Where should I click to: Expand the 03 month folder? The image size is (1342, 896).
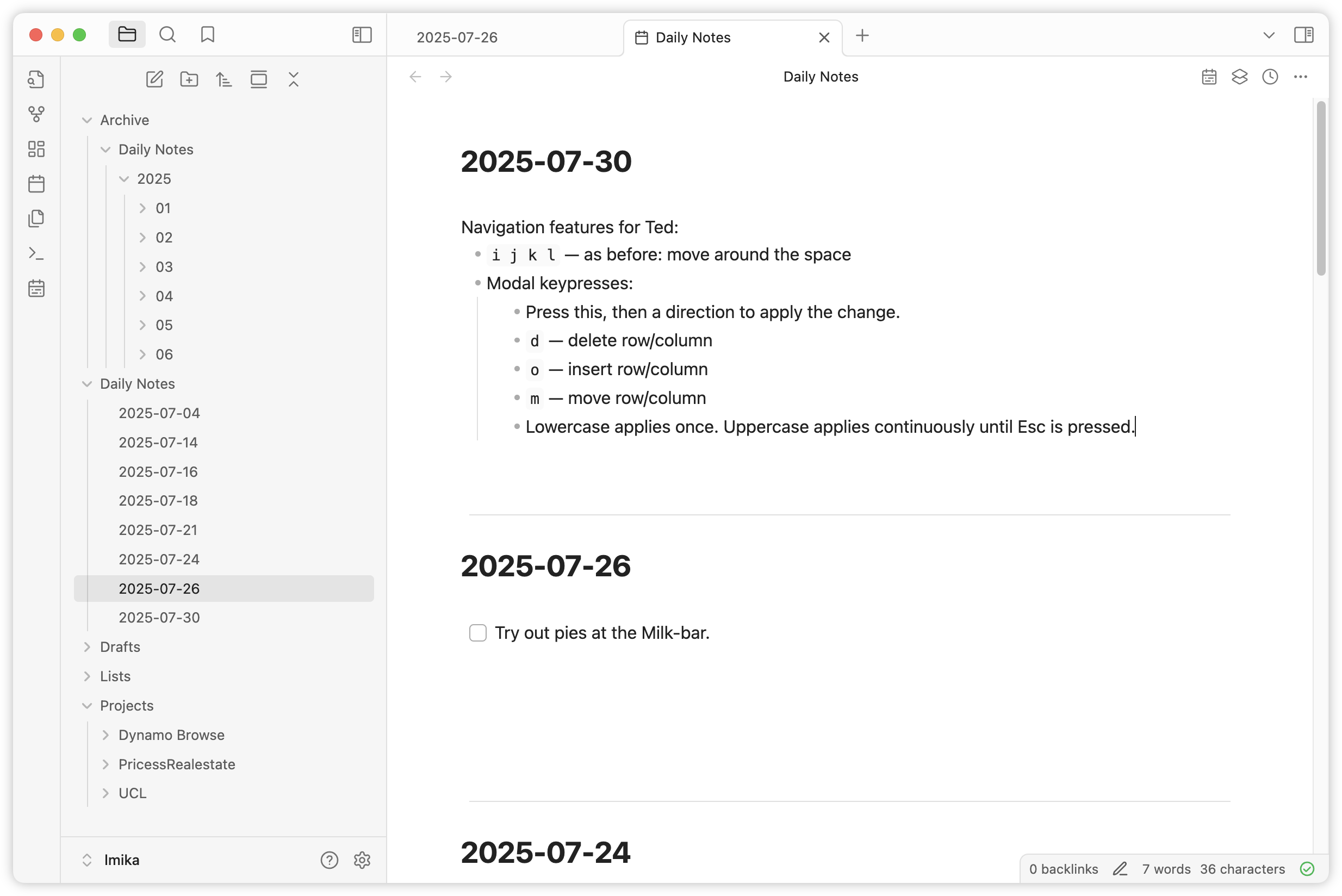click(143, 267)
